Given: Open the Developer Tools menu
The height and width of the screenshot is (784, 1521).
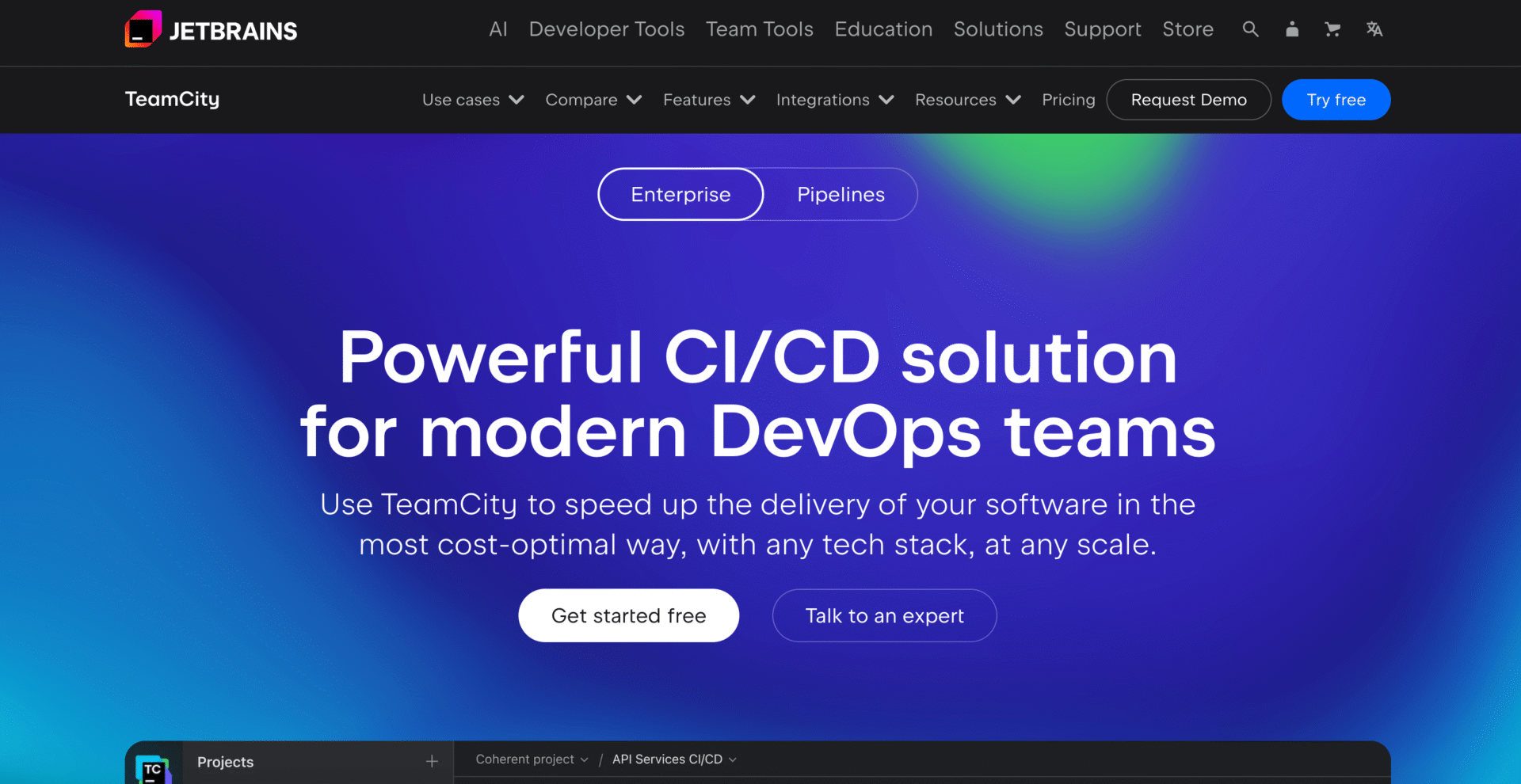Looking at the screenshot, I should tap(607, 29).
